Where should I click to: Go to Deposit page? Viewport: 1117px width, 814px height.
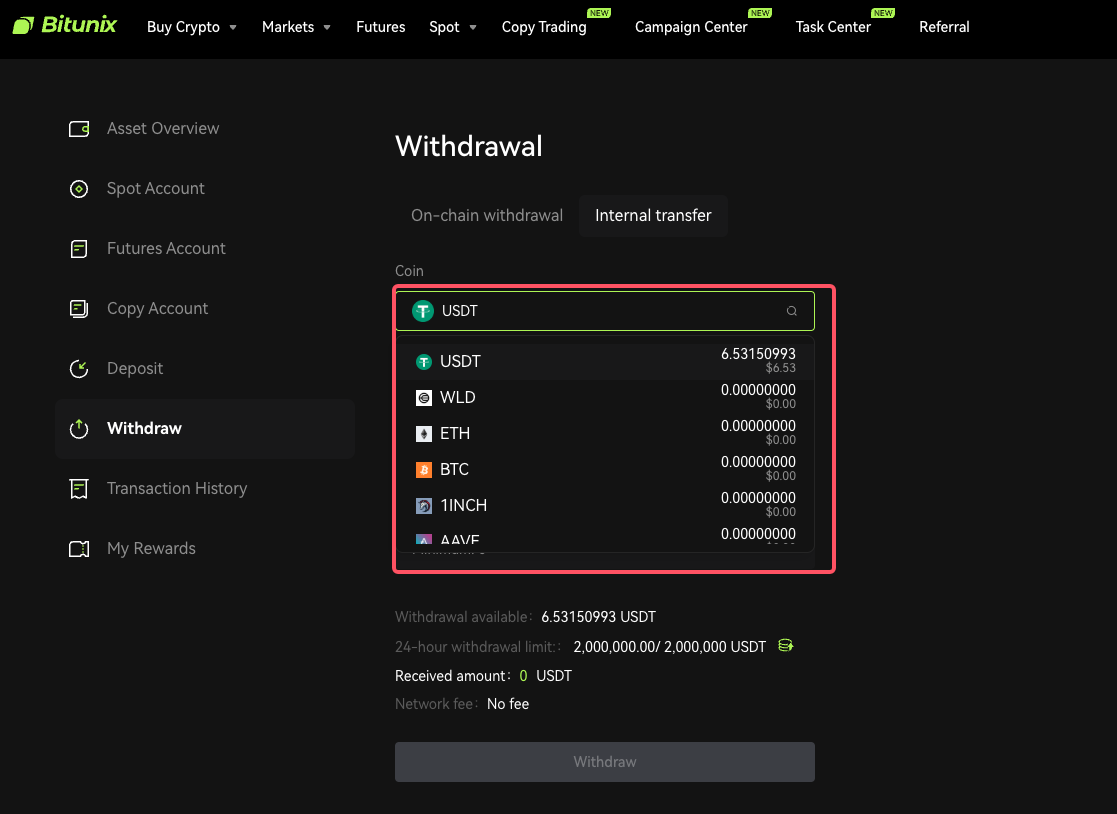pyautogui.click(x=135, y=368)
